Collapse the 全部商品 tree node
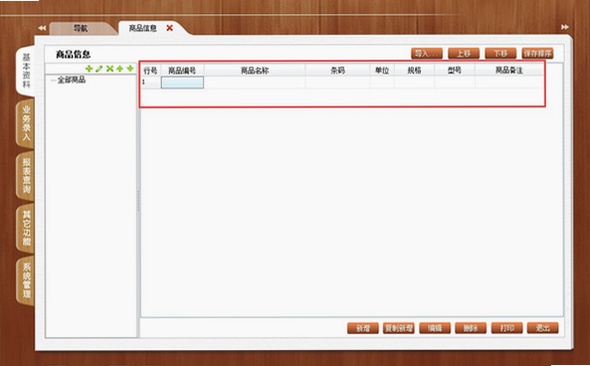This screenshot has height=366, width=590. click(53, 80)
